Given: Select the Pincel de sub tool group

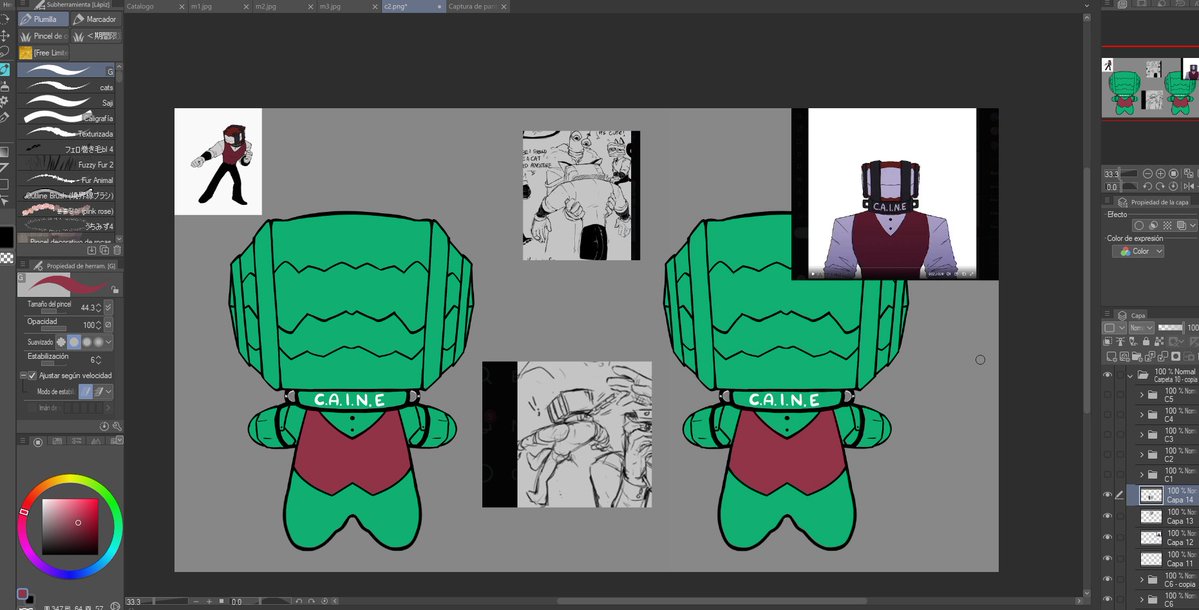Looking at the screenshot, I should click(x=44, y=36).
